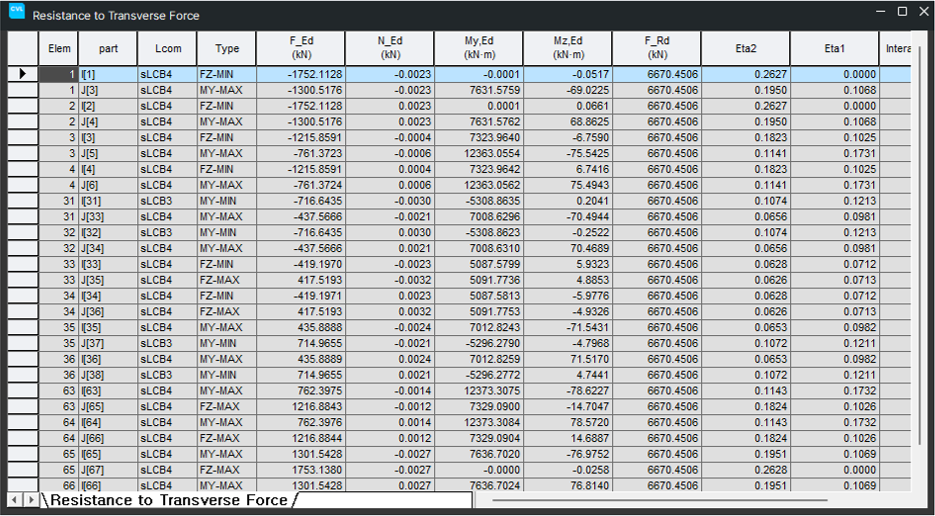Click the F_Ed value -761.3723
Screen dimensions: 935x516
(301, 154)
